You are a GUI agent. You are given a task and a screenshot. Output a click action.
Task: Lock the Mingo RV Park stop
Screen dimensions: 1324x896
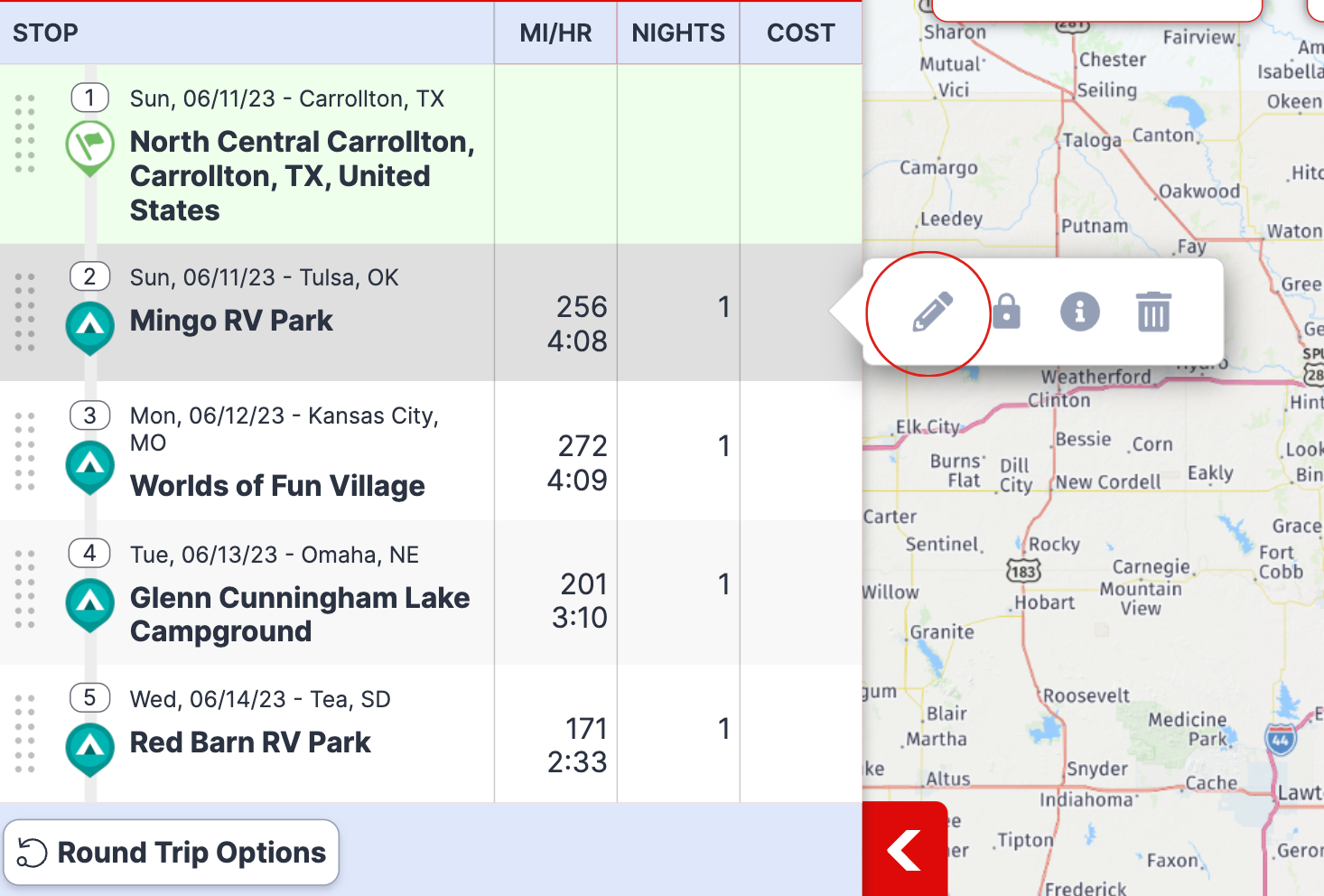tap(1006, 311)
